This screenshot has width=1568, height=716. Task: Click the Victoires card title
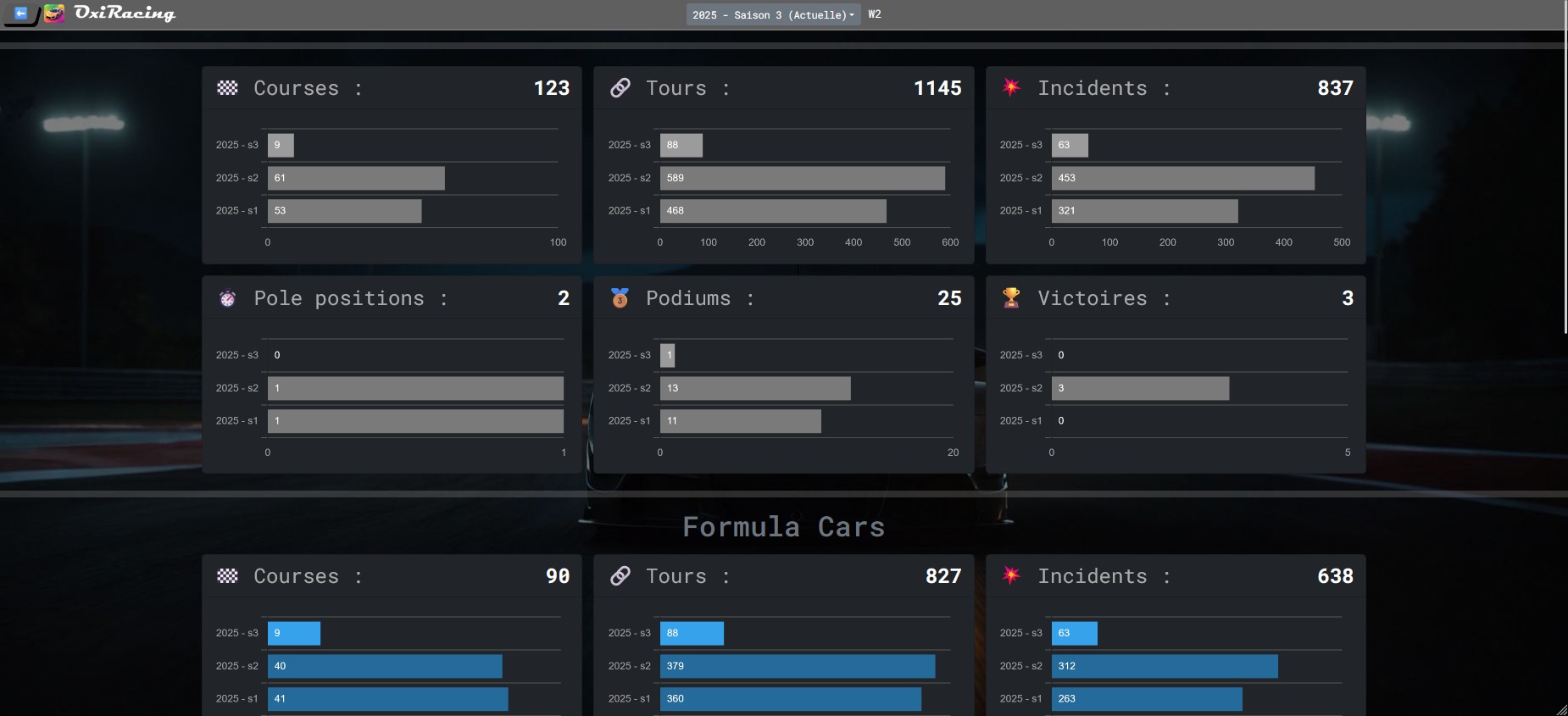1104,298
